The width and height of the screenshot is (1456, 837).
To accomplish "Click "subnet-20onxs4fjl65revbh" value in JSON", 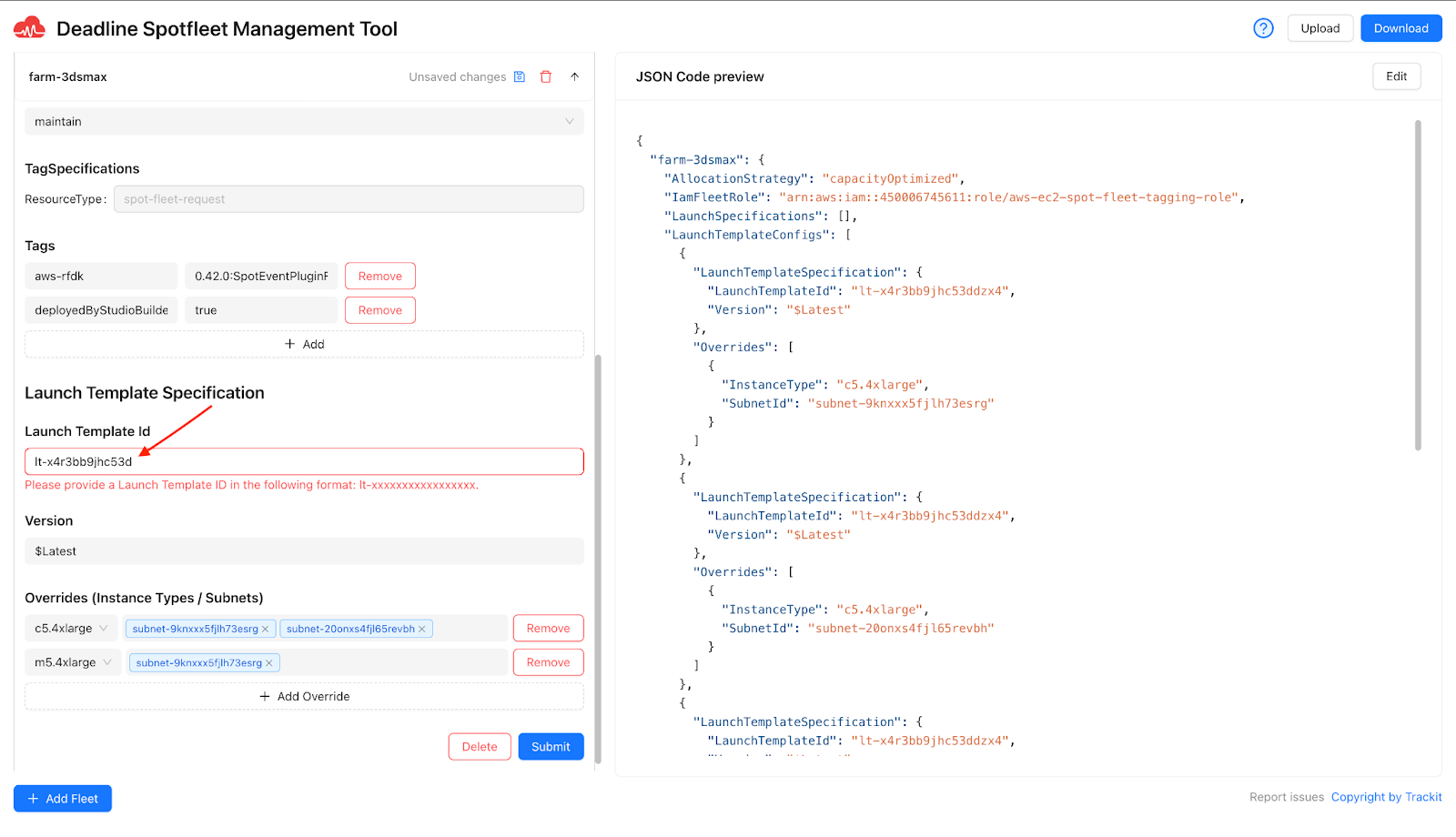I will tap(901, 629).
